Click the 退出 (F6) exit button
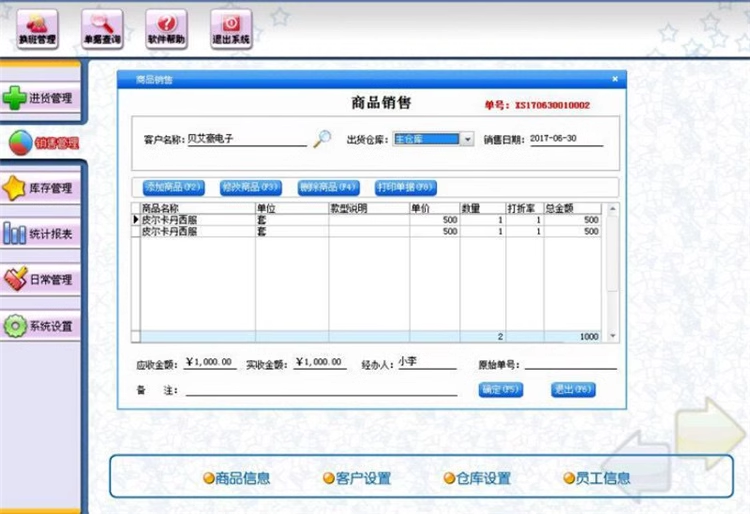 [x=573, y=390]
